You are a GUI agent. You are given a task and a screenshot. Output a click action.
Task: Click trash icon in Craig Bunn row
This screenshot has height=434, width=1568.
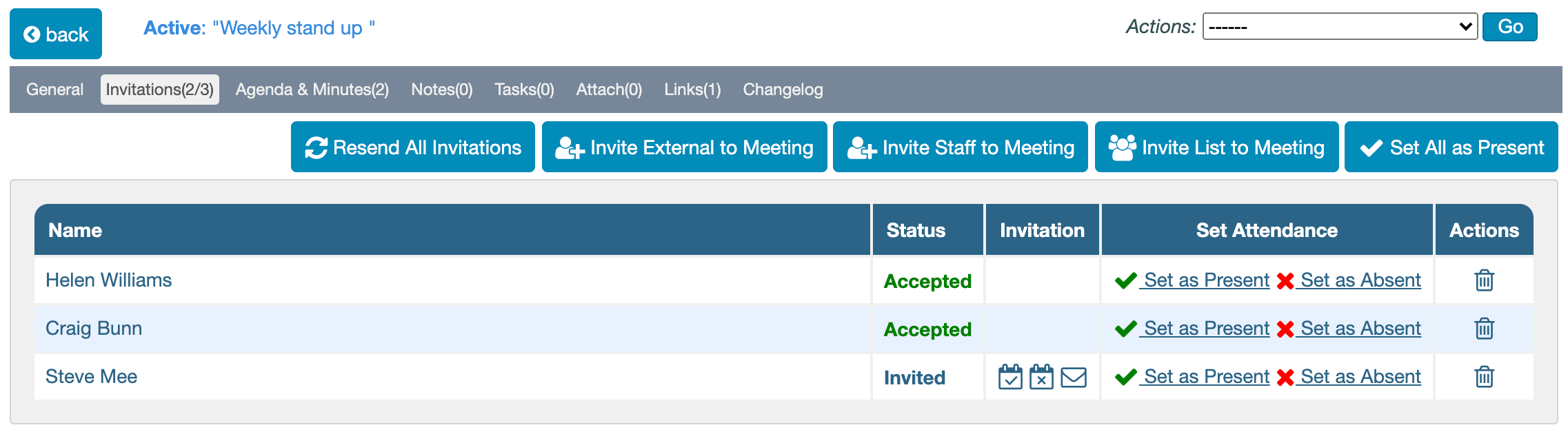click(x=1484, y=329)
